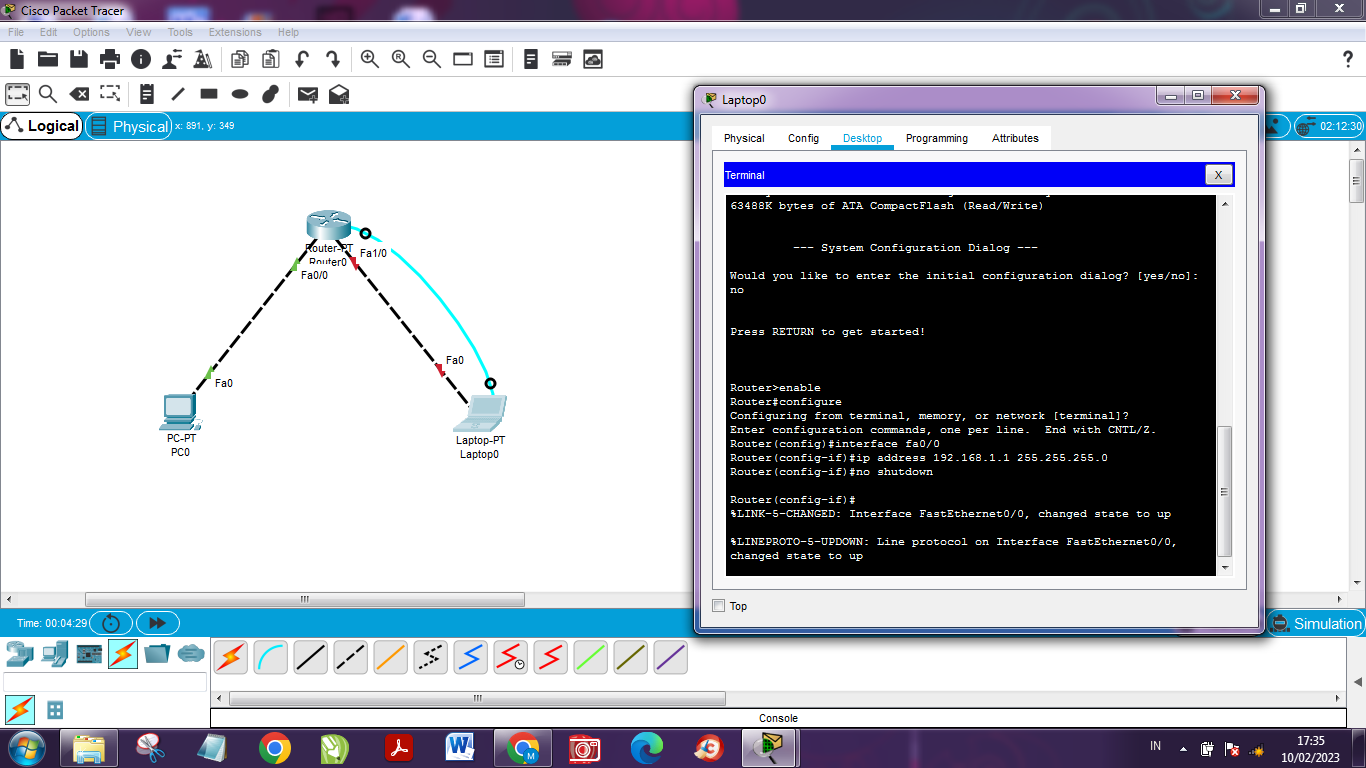Image resolution: width=1366 pixels, height=768 pixels.
Task: Reset simulation time (power cycle)
Action: 111,623
